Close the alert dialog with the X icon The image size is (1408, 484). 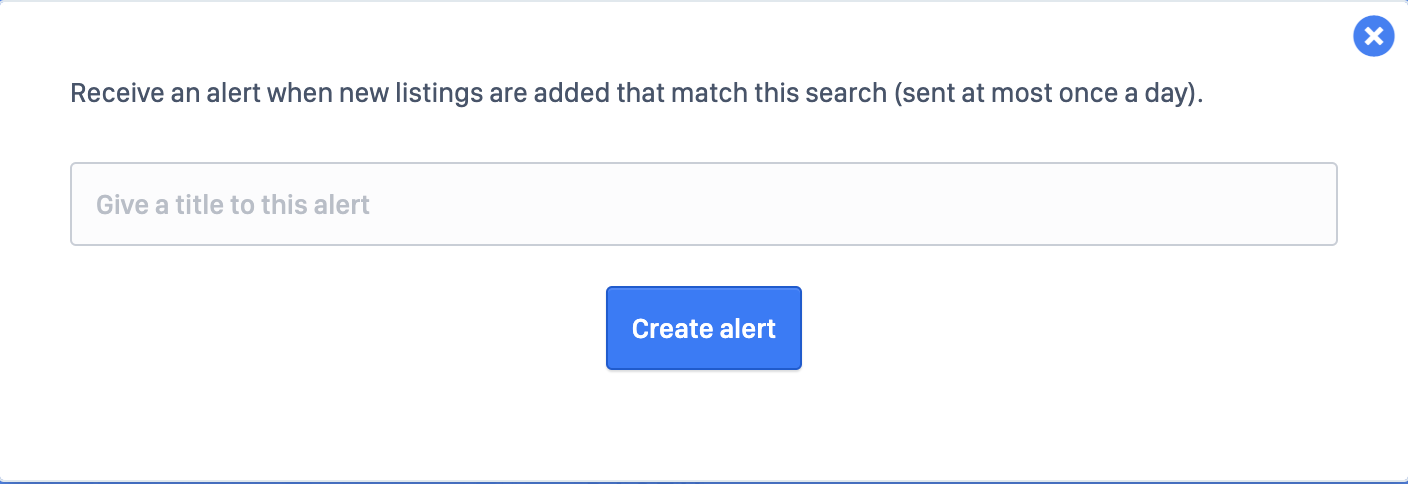(x=1373, y=37)
